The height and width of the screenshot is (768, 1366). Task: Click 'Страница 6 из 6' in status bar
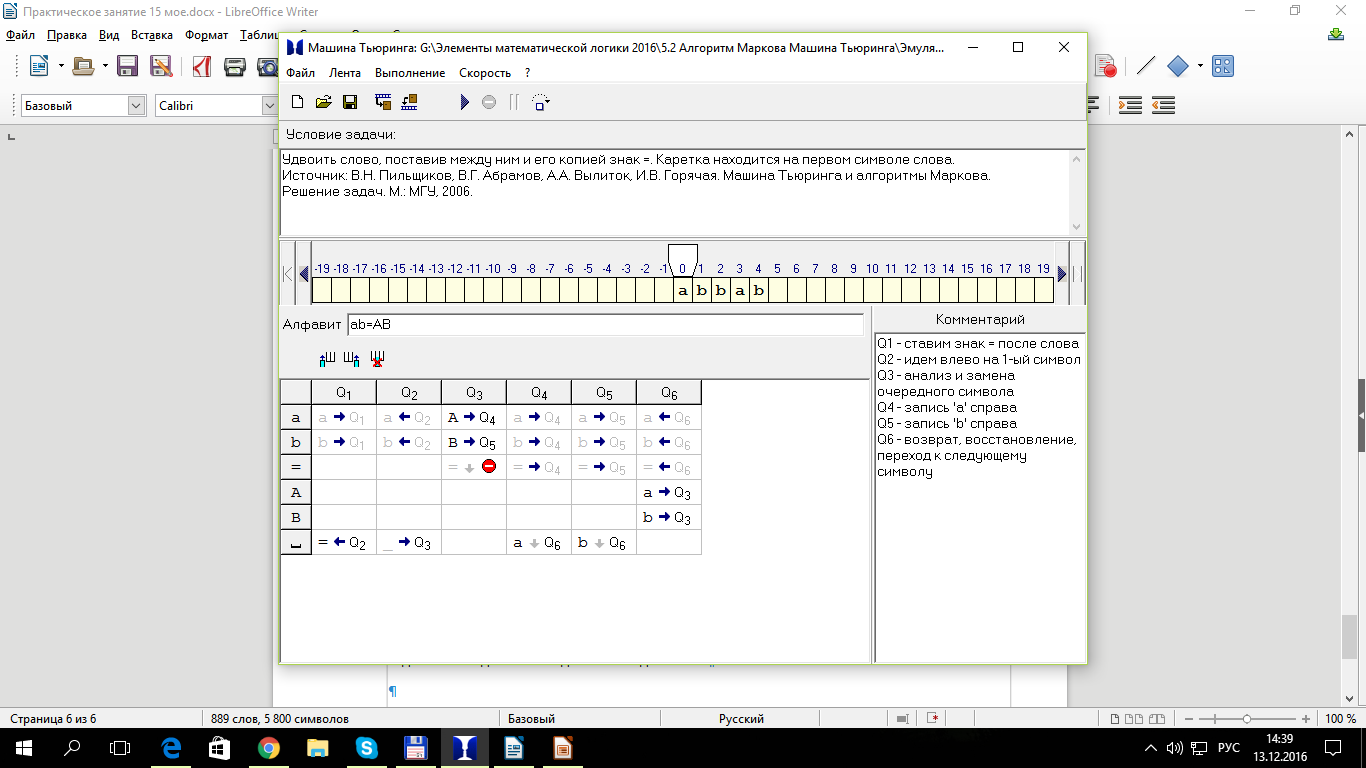tap(53, 719)
